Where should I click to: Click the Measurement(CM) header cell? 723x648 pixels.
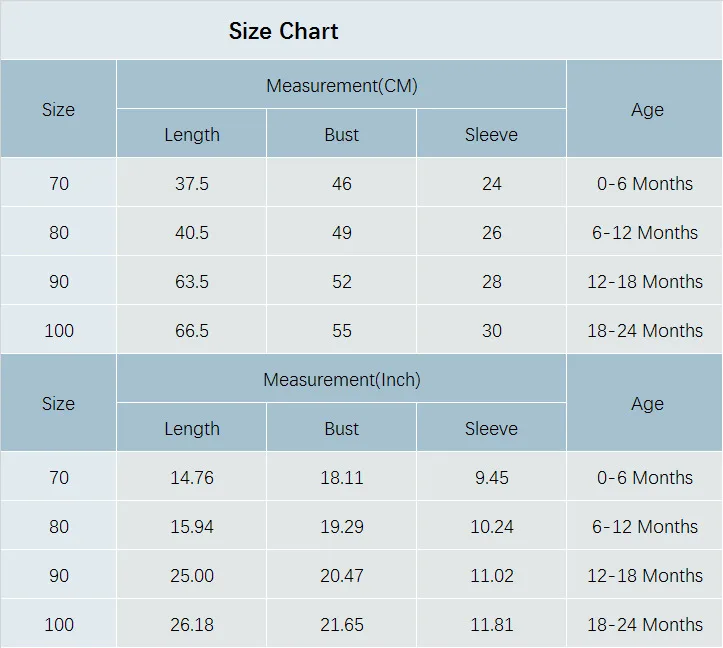coord(341,86)
